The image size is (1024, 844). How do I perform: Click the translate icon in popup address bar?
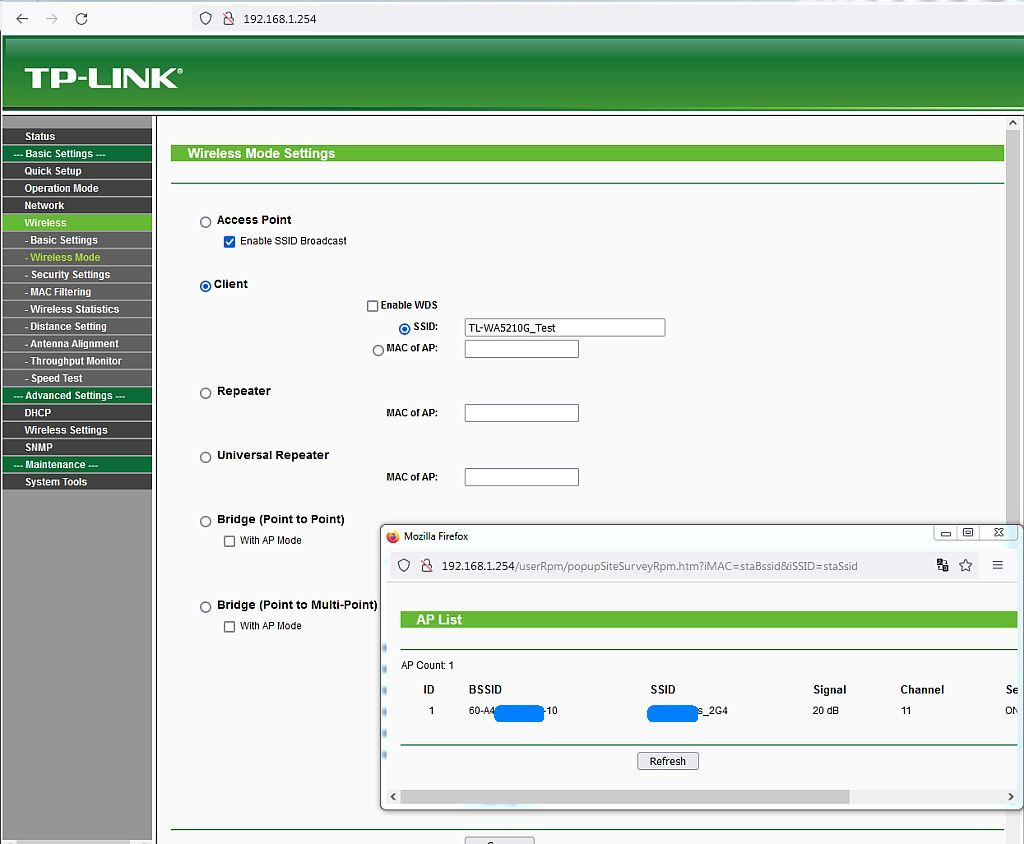click(x=942, y=565)
